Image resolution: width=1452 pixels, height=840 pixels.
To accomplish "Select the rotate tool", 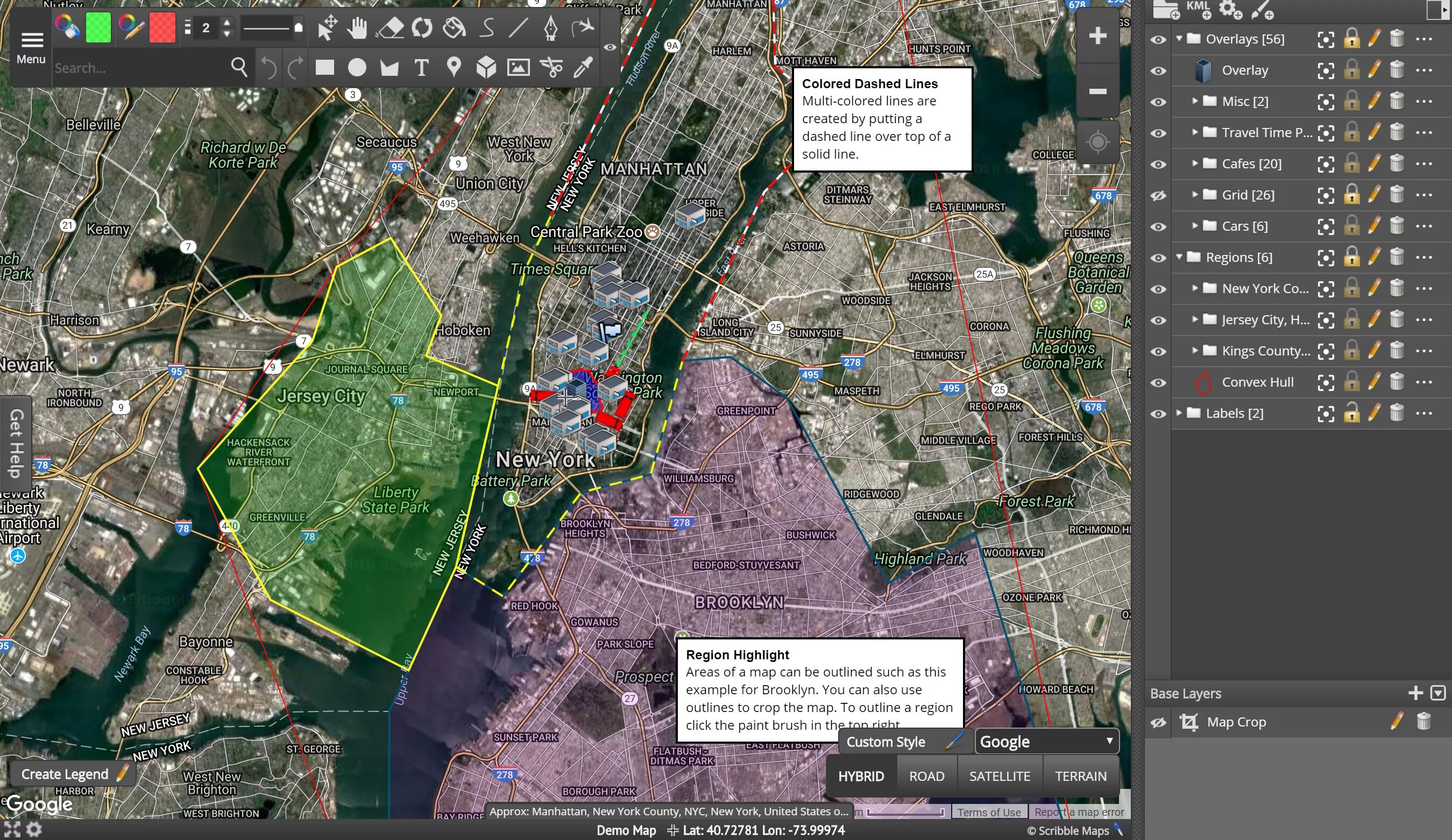I will [x=422, y=27].
